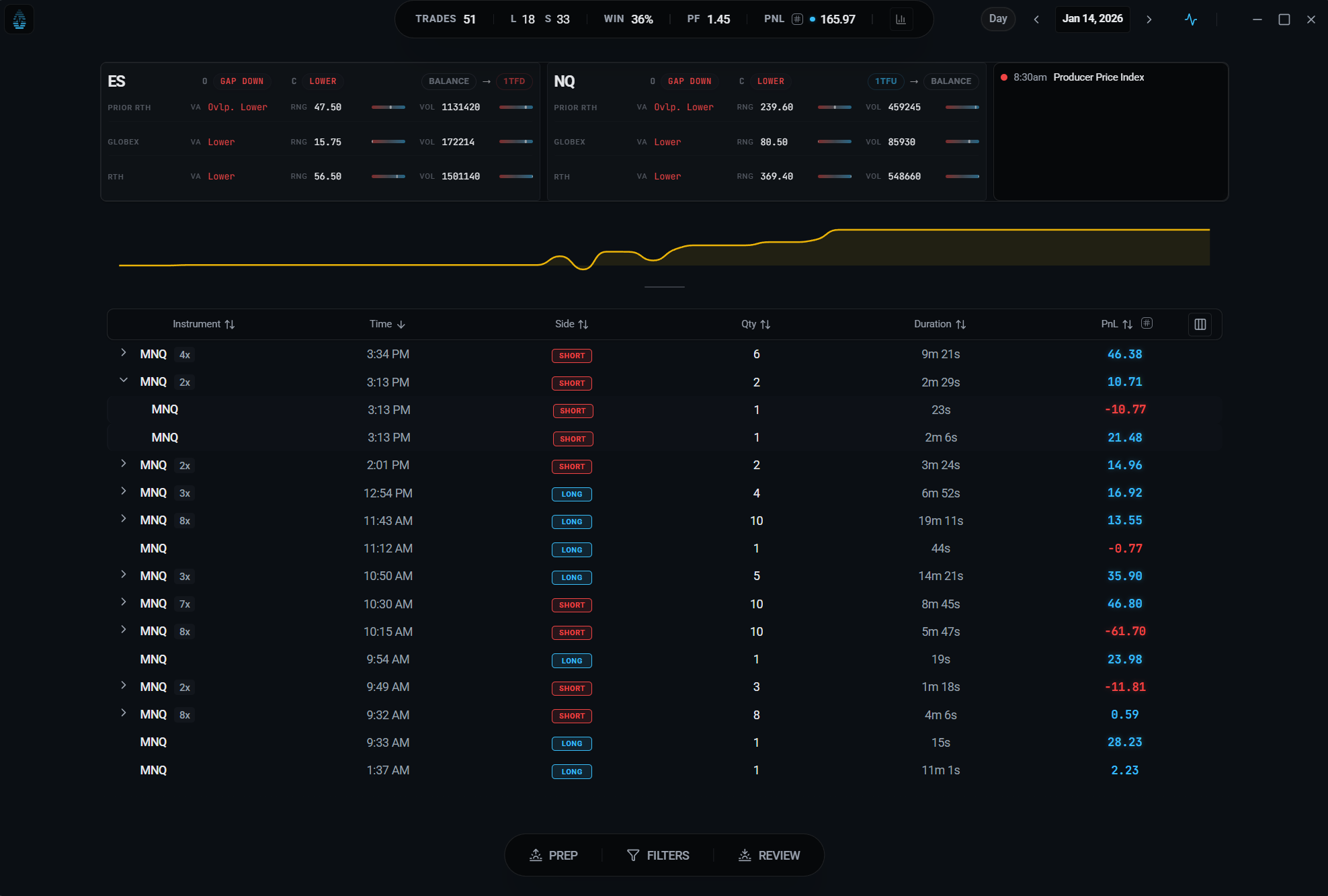Open the REVIEW tab
Screen dimensions: 1328x896
(x=769, y=855)
